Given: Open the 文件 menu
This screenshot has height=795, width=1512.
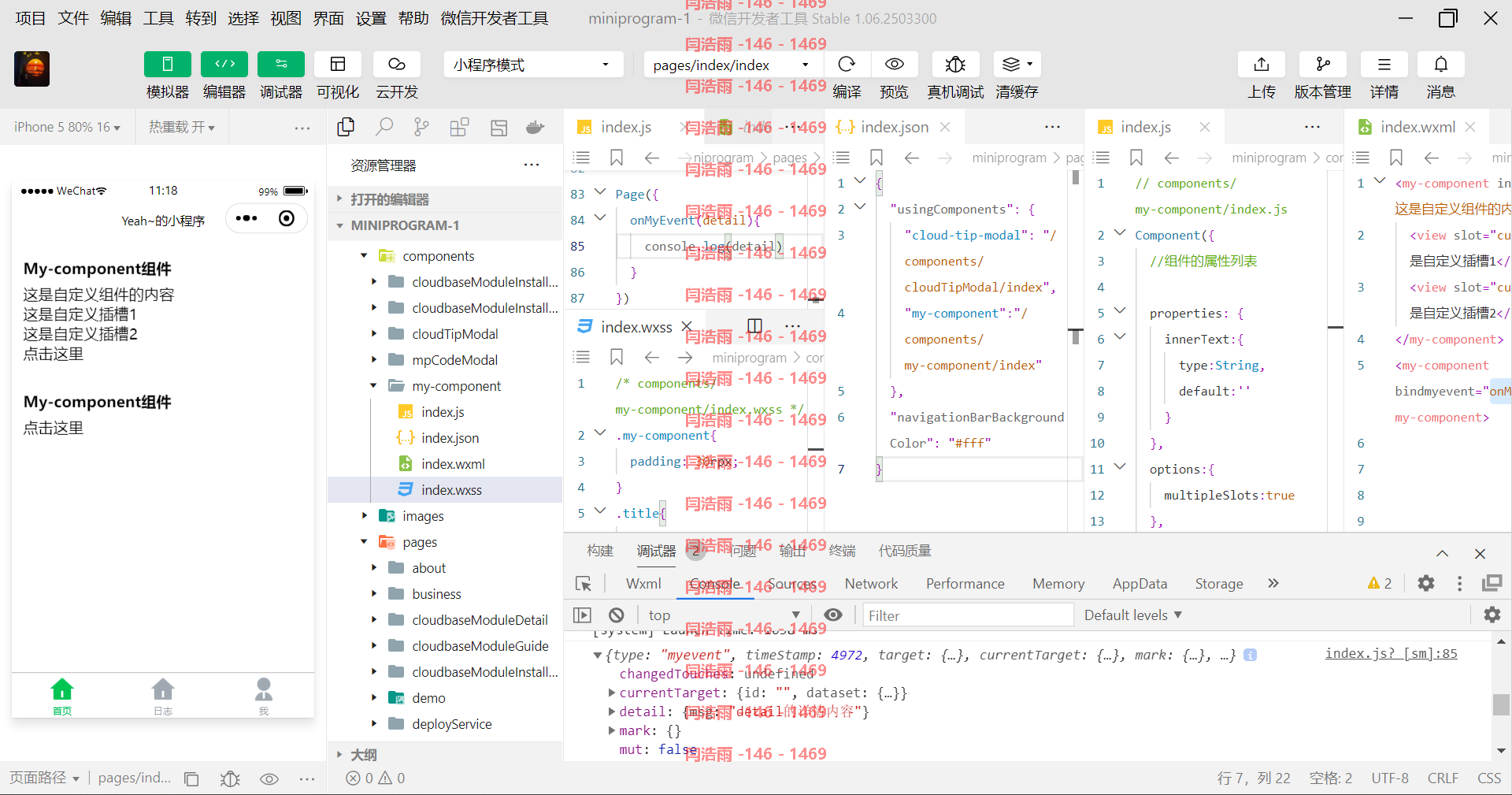Looking at the screenshot, I should point(73,18).
